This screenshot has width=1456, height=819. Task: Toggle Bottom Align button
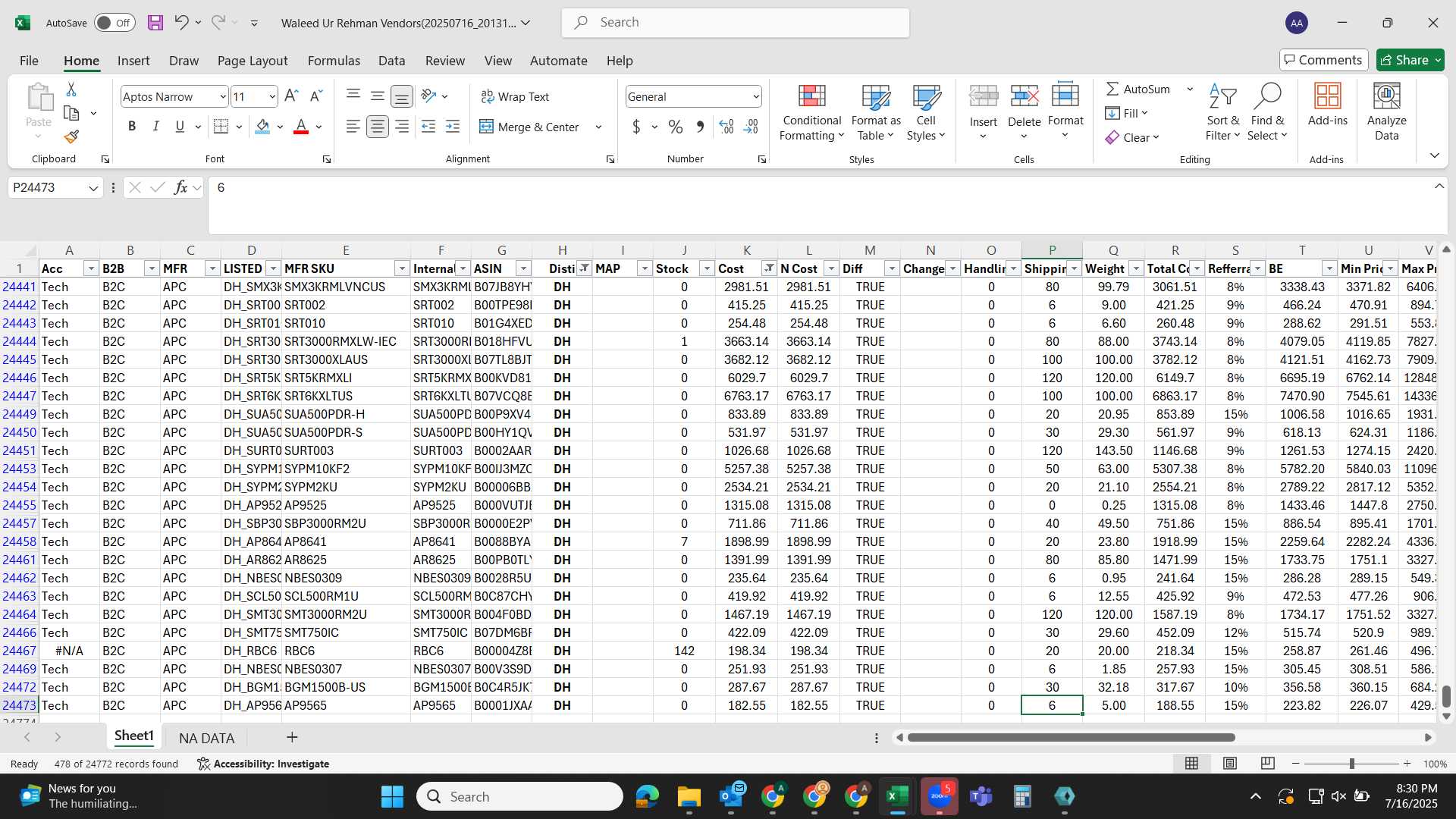(402, 96)
